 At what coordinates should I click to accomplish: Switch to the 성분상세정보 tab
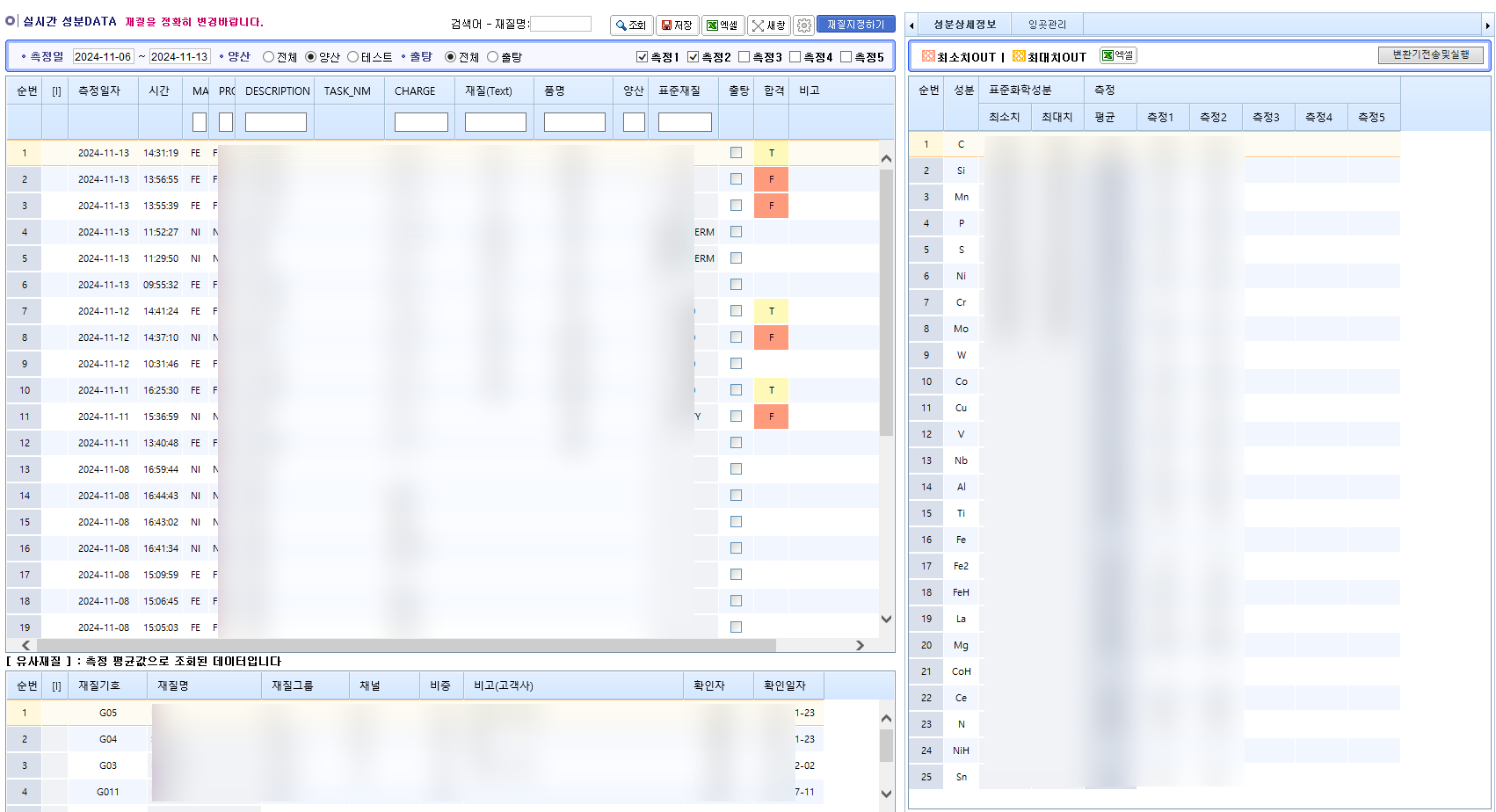click(x=964, y=25)
